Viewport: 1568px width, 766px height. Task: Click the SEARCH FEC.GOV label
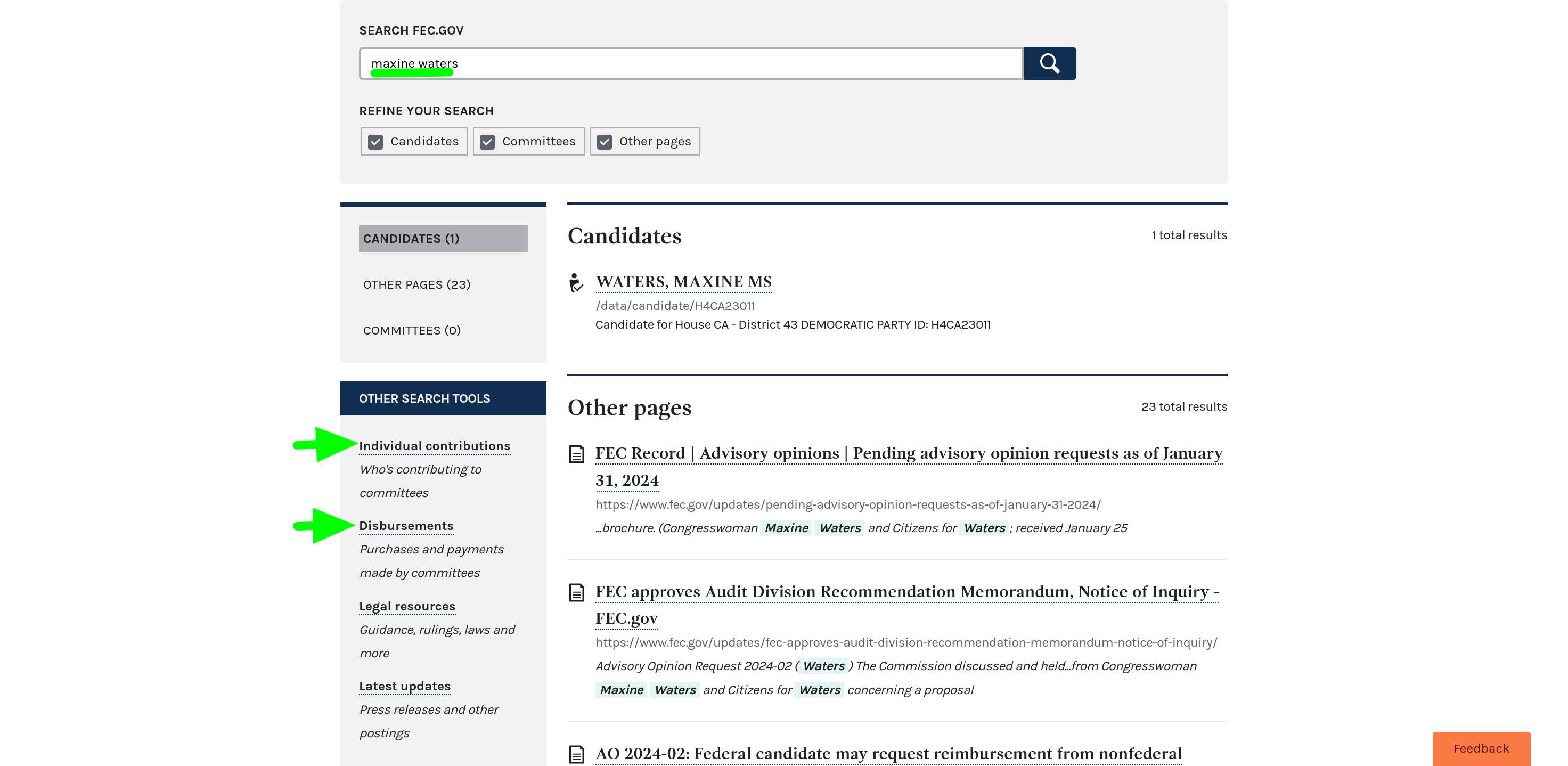[x=411, y=30]
